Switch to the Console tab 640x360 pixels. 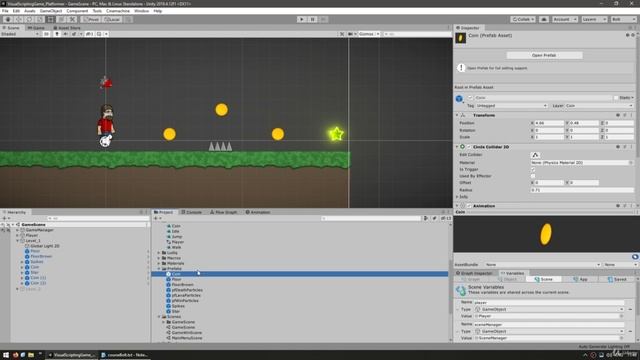click(191, 212)
